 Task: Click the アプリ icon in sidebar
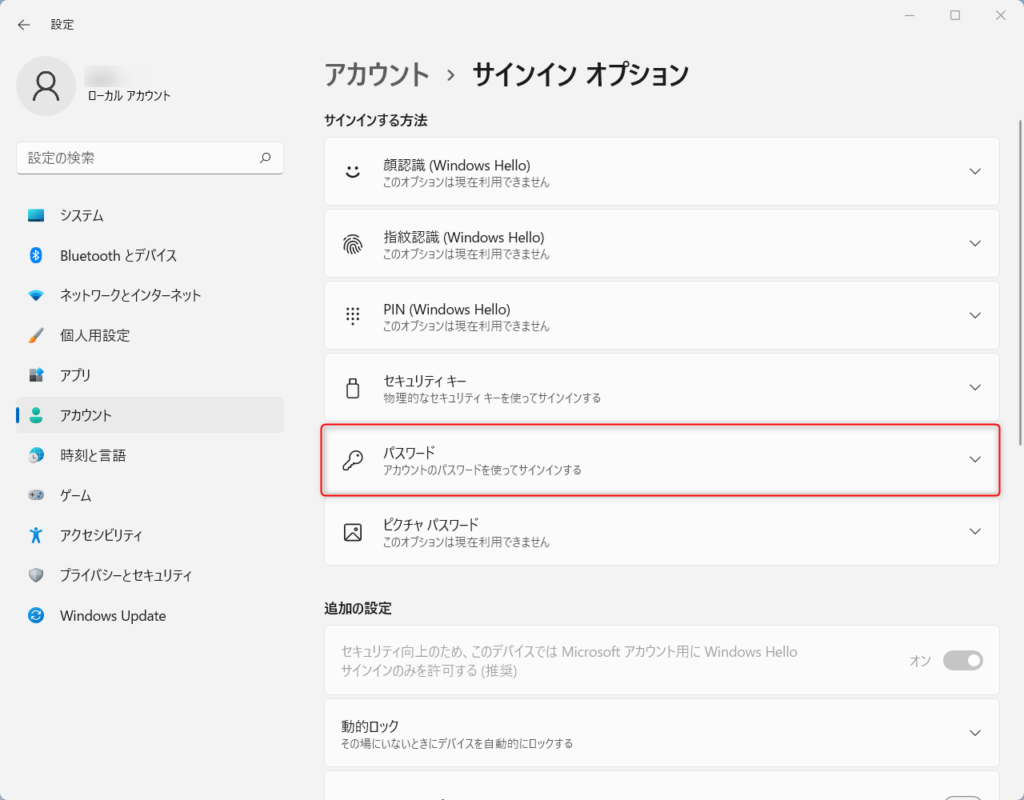36,375
